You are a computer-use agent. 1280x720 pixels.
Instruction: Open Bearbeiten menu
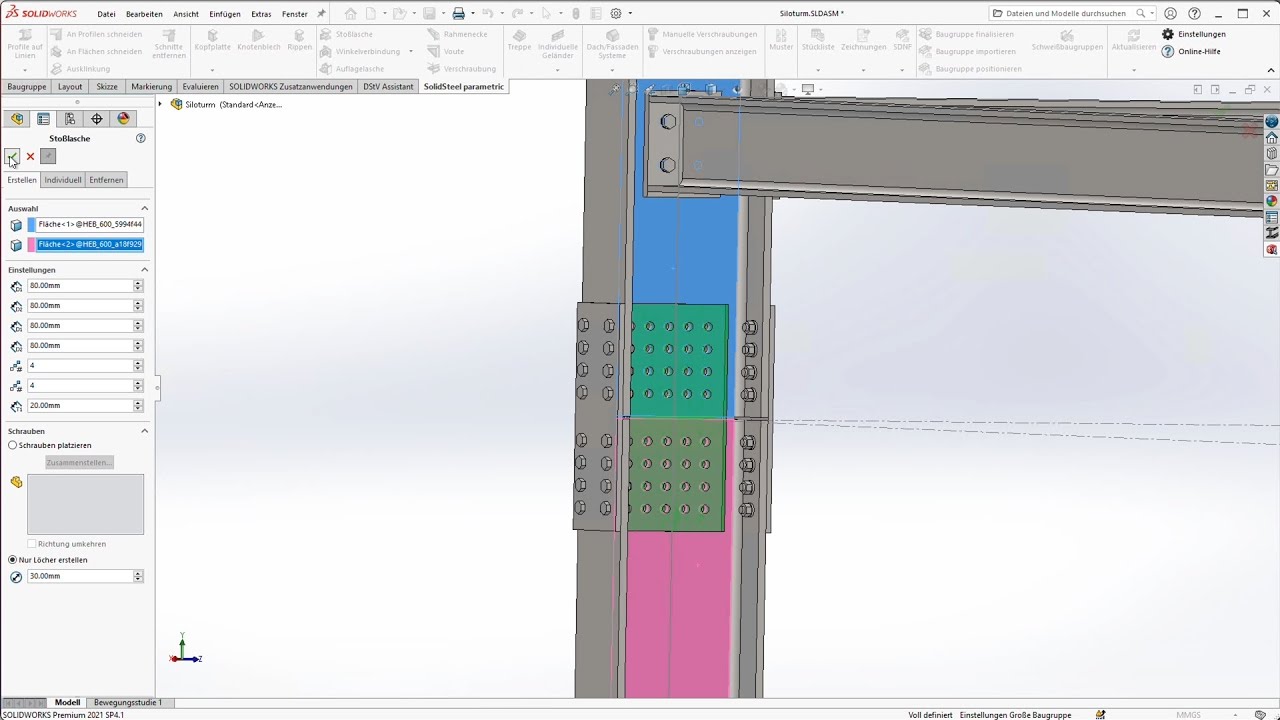[x=144, y=14]
